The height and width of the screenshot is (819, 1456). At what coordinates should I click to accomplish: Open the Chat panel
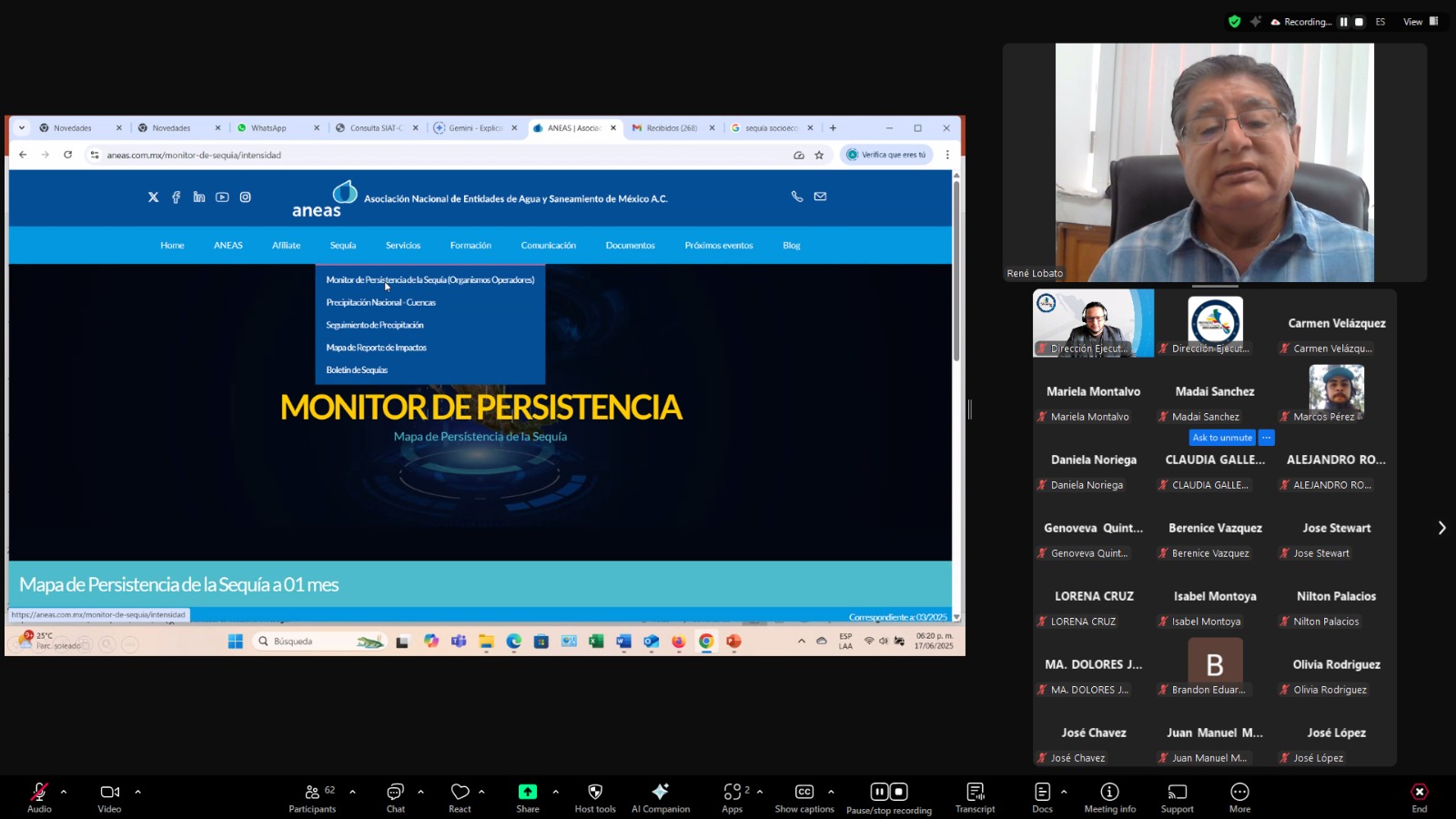396,797
